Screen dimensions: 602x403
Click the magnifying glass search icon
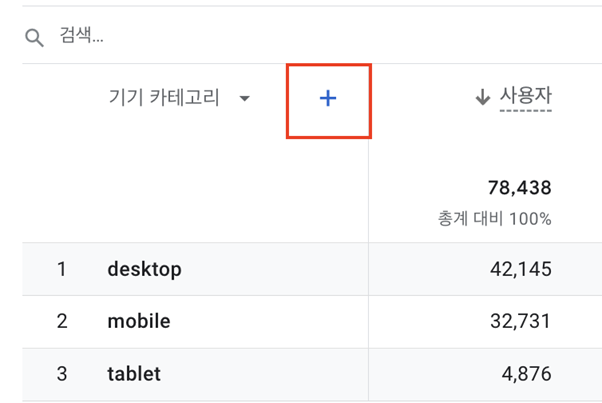[35, 38]
